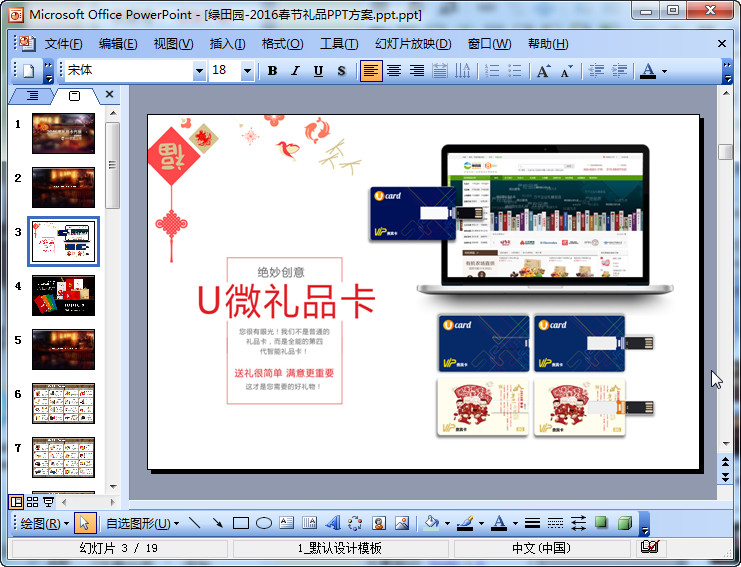The height and width of the screenshot is (567, 741).
Task: Increase indent level
Action: (x=620, y=71)
